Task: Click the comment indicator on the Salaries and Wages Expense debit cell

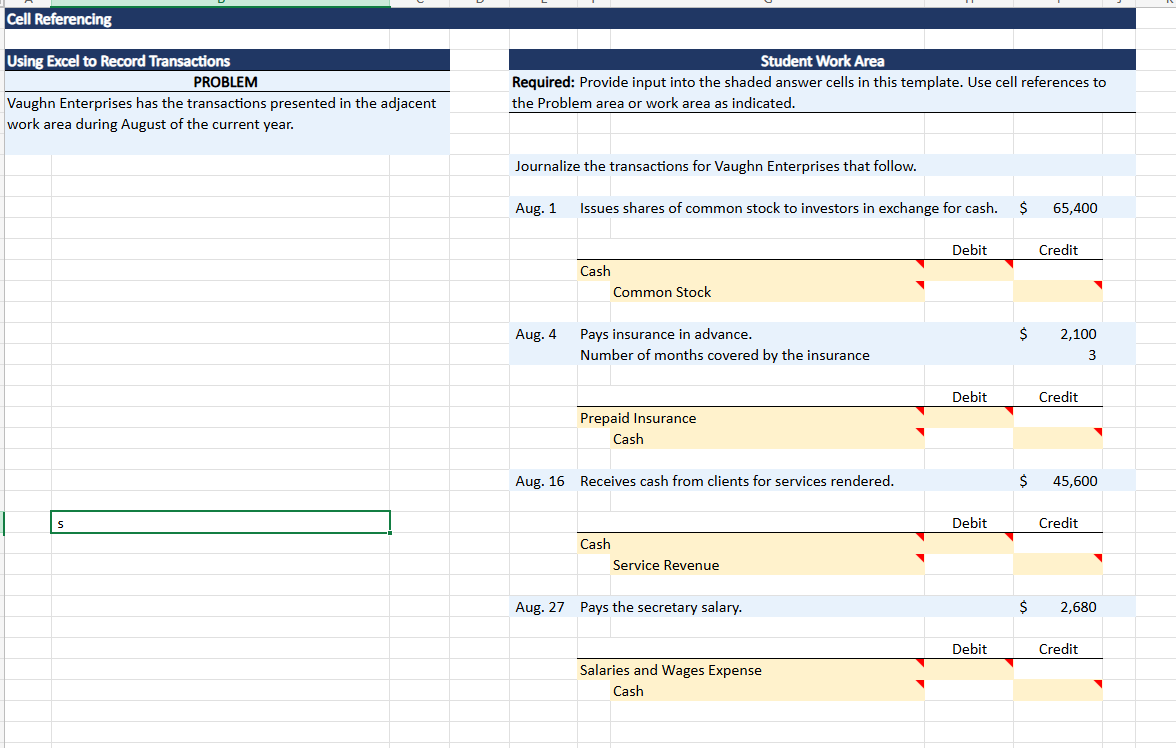Action: coord(1009,662)
